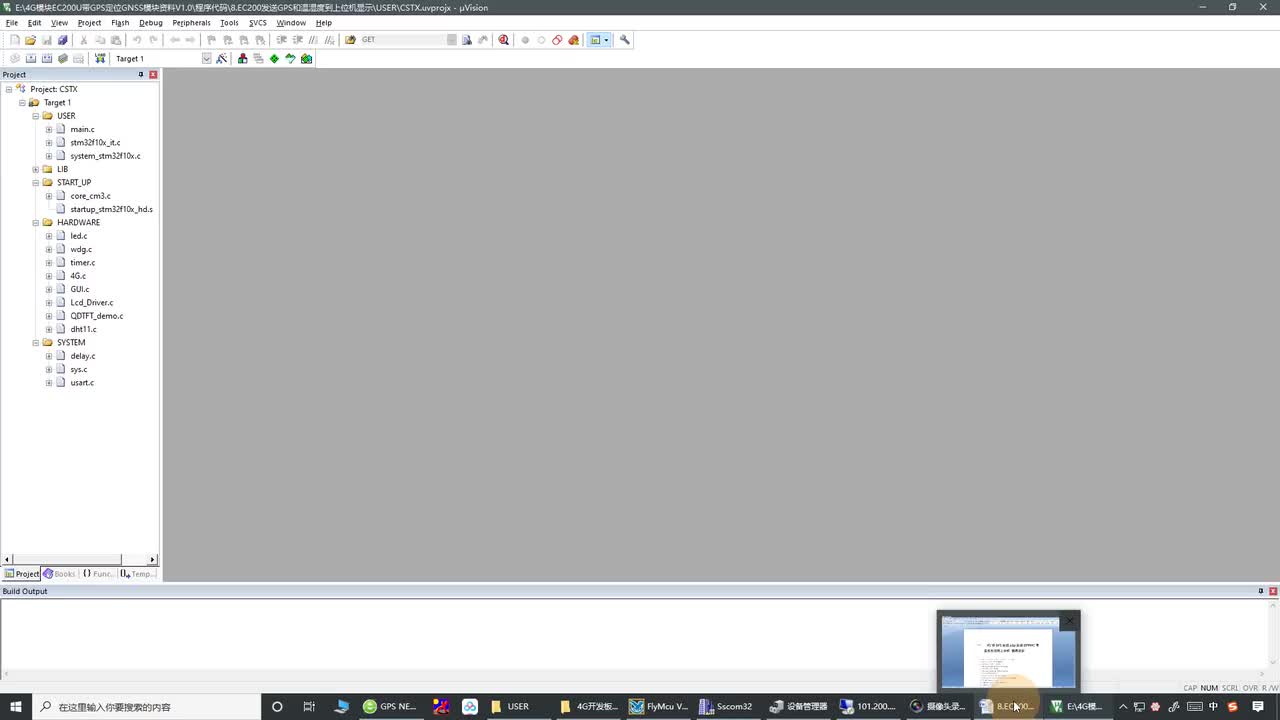The height and width of the screenshot is (720, 1280).
Task: Click the Save All toolbar icon
Action: coord(63,40)
